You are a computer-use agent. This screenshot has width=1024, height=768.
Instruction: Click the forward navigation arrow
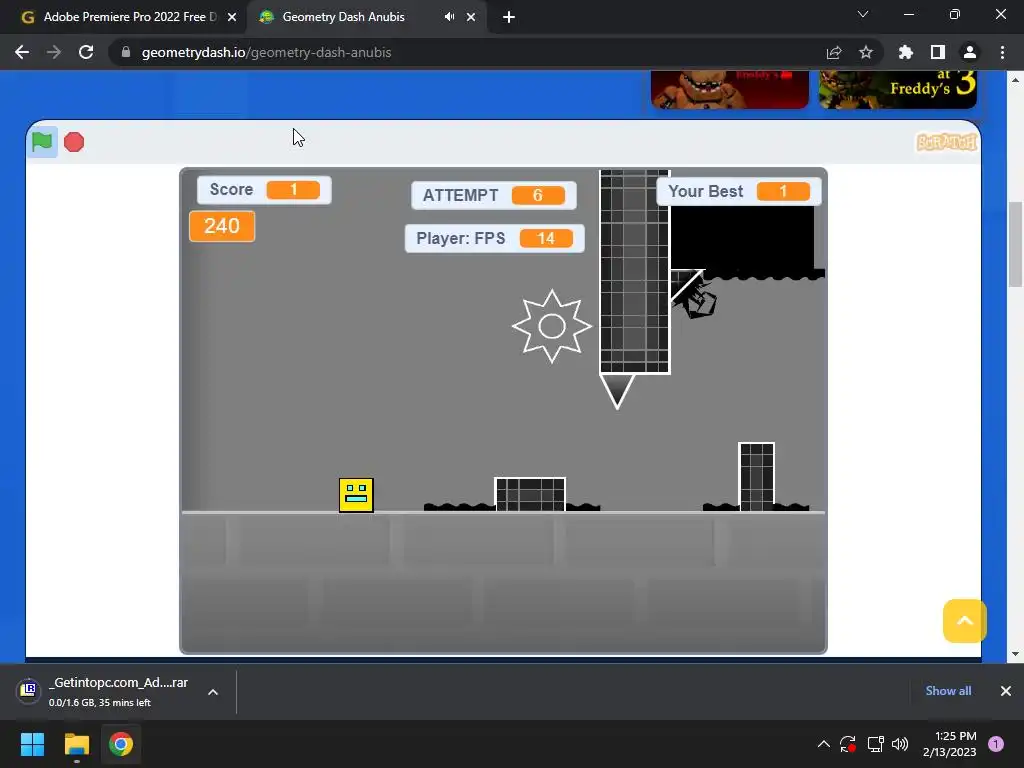point(54,52)
